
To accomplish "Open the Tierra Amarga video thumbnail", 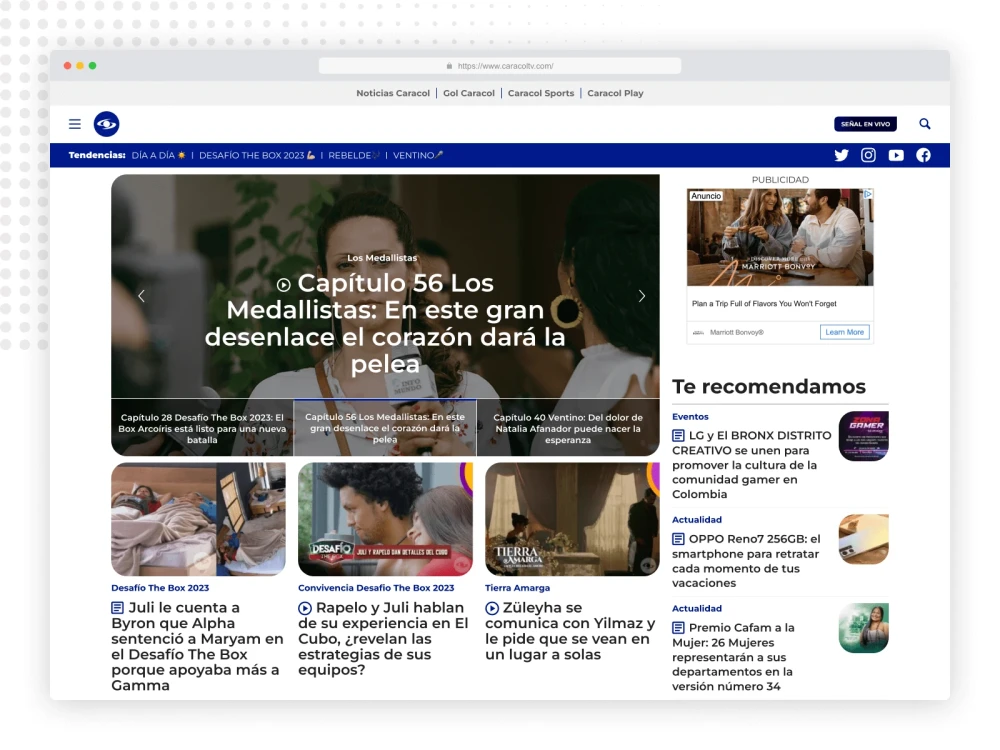I will pyautogui.click(x=572, y=519).
